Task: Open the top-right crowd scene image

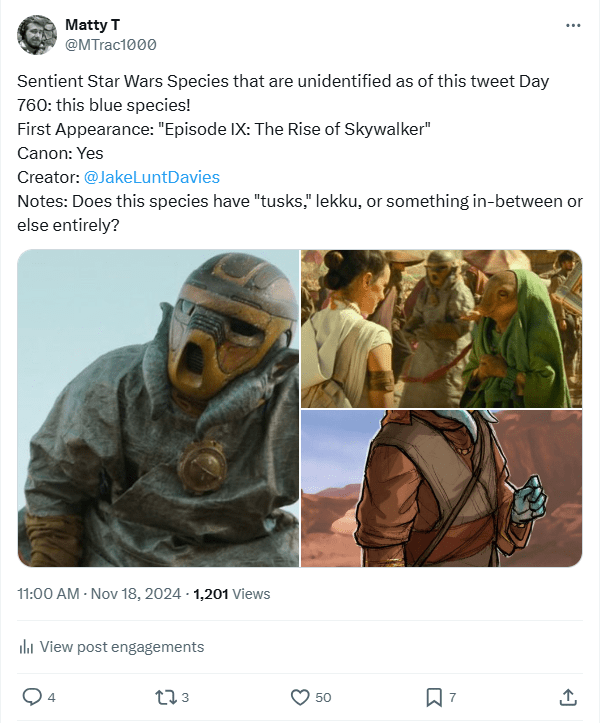Action: [441, 328]
